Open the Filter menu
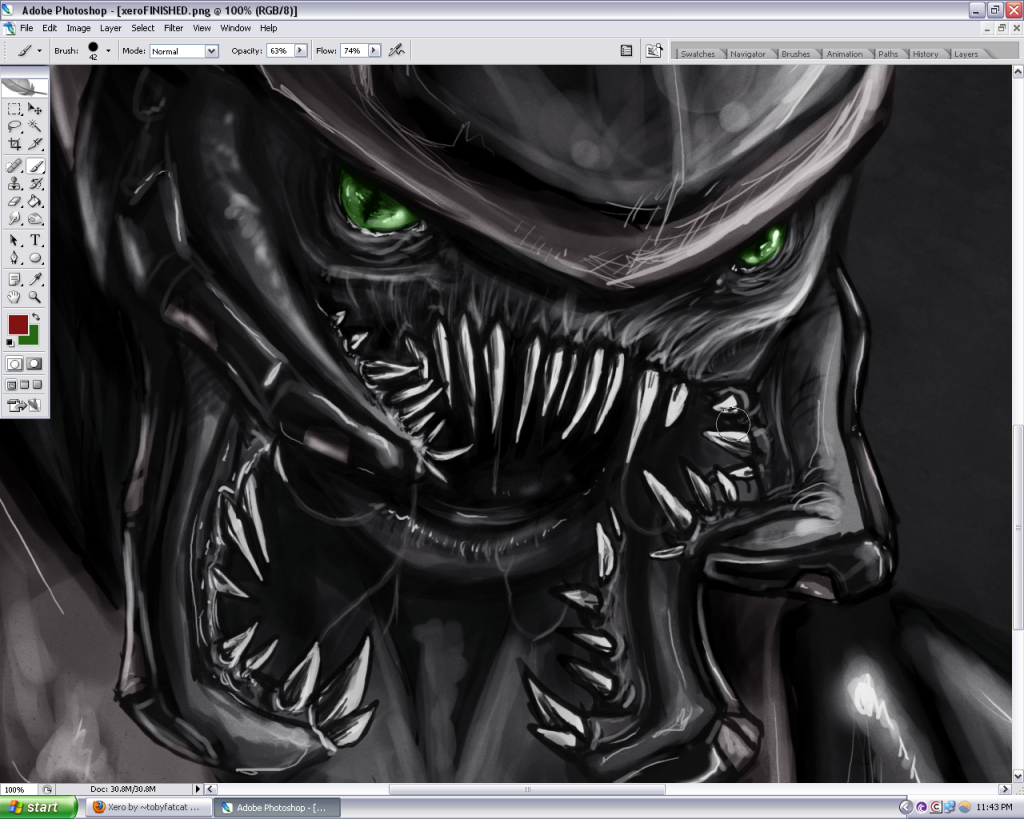This screenshot has height=819, width=1024. (173, 28)
